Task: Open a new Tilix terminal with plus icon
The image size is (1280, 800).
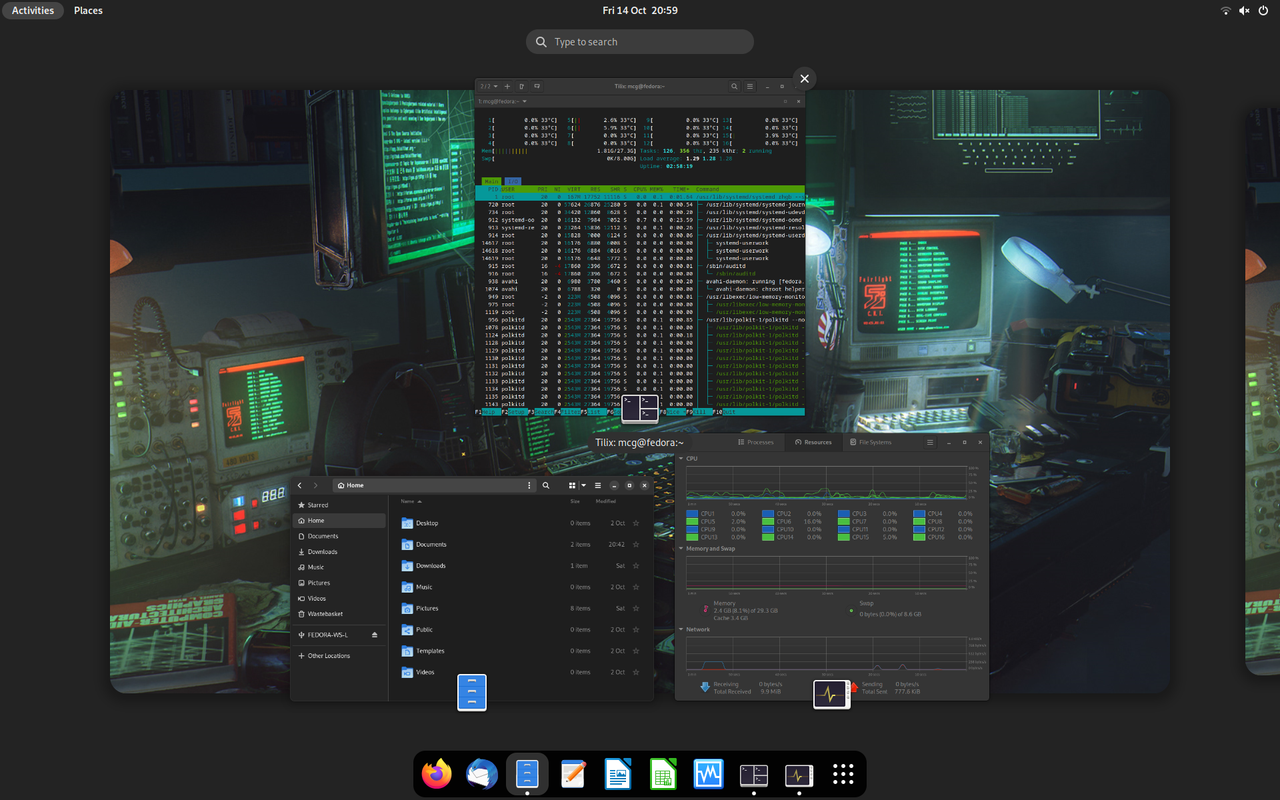Action: [x=507, y=86]
